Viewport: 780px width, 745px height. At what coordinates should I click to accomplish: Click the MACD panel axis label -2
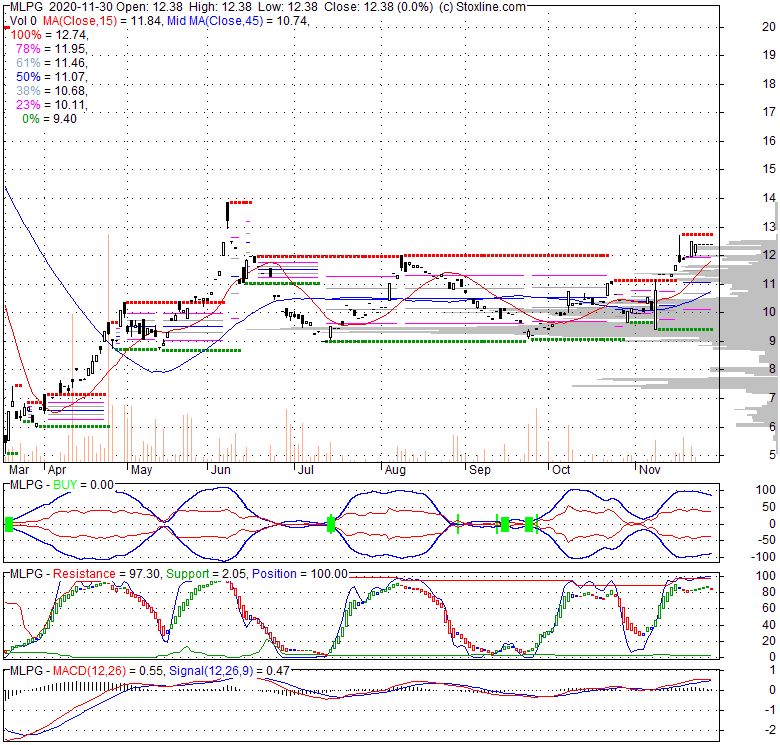click(x=770, y=730)
